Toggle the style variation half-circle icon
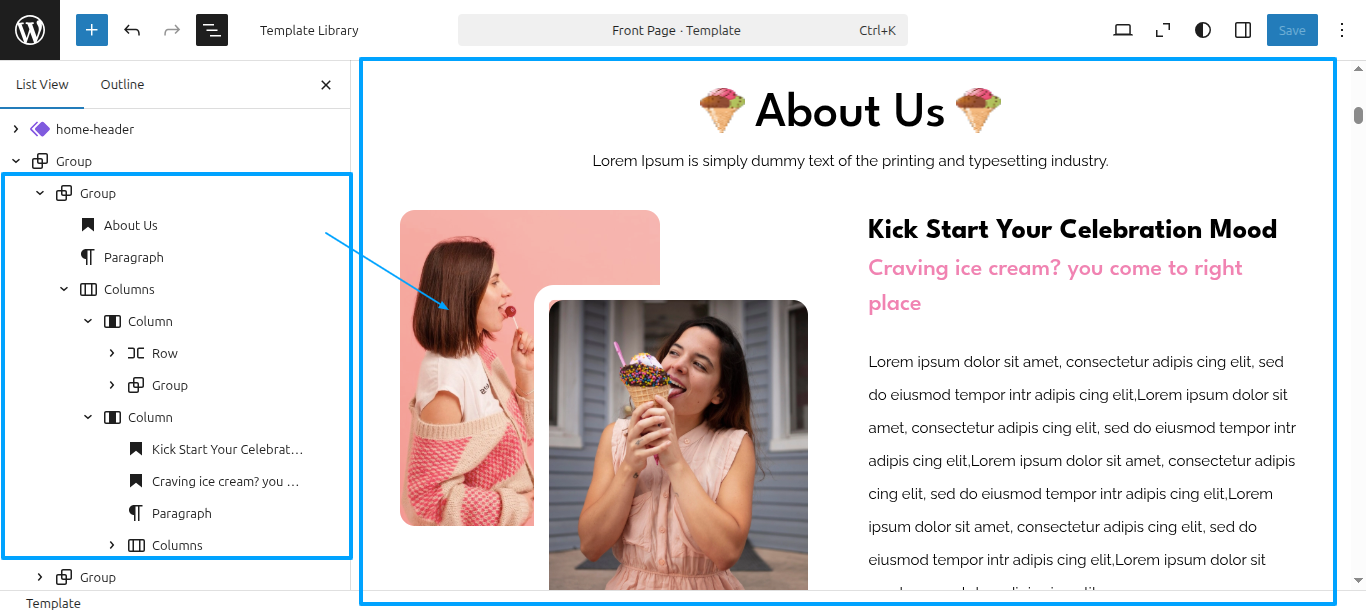Viewport: 1366px width, 615px height. coord(1203,30)
